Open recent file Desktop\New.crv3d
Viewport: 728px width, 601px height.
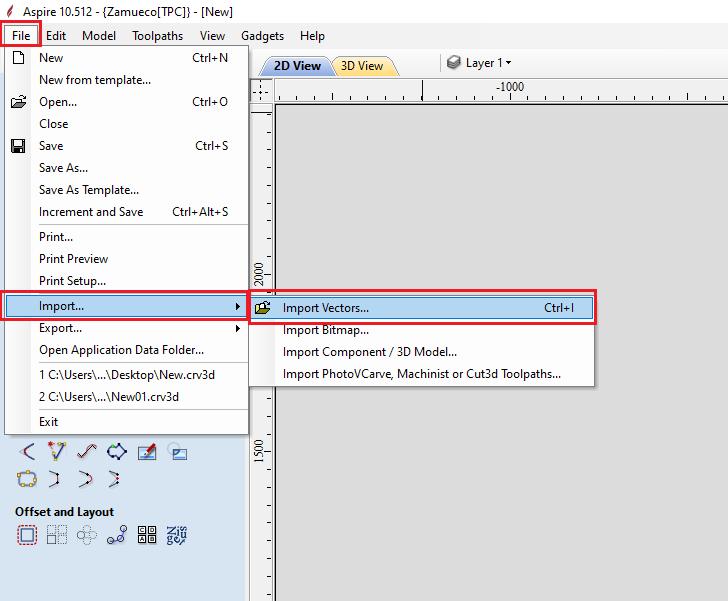pyautogui.click(x=126, y=375)
